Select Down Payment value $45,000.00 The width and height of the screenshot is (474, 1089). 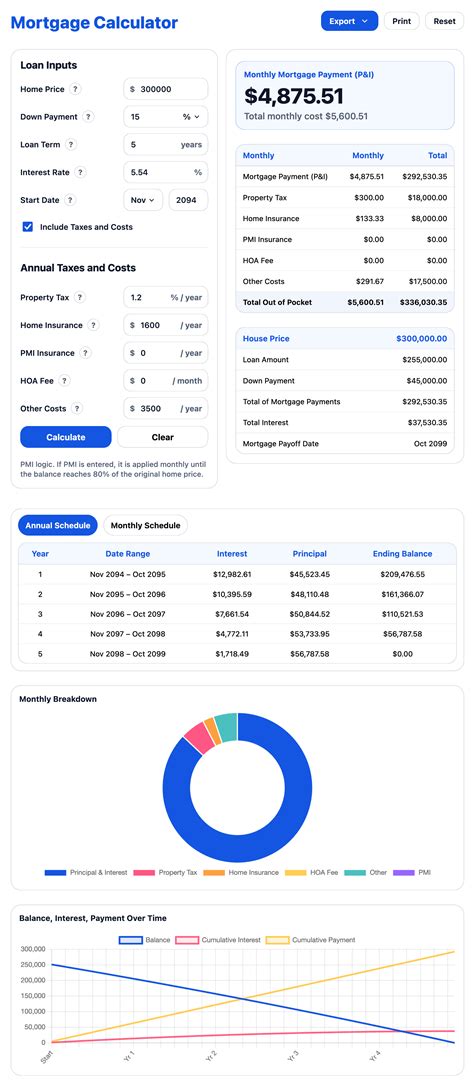pos(427,381)
